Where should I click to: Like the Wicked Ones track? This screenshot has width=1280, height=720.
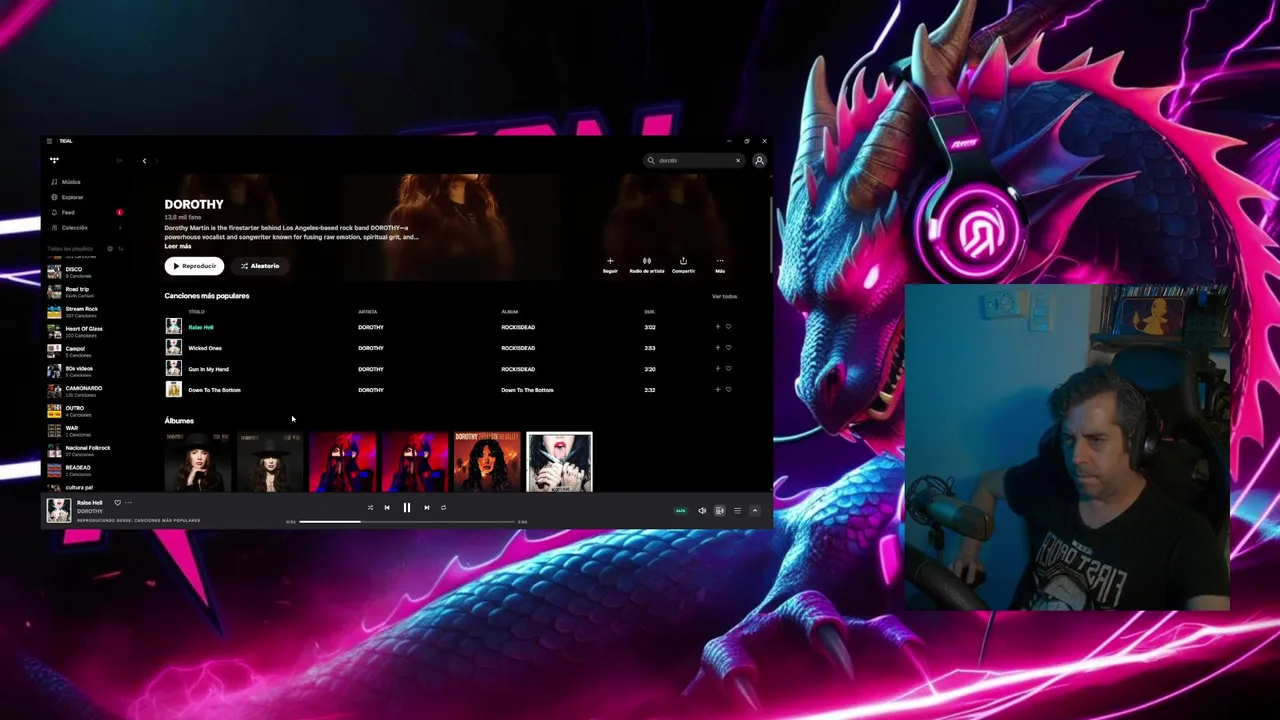[x=728, y=348]
